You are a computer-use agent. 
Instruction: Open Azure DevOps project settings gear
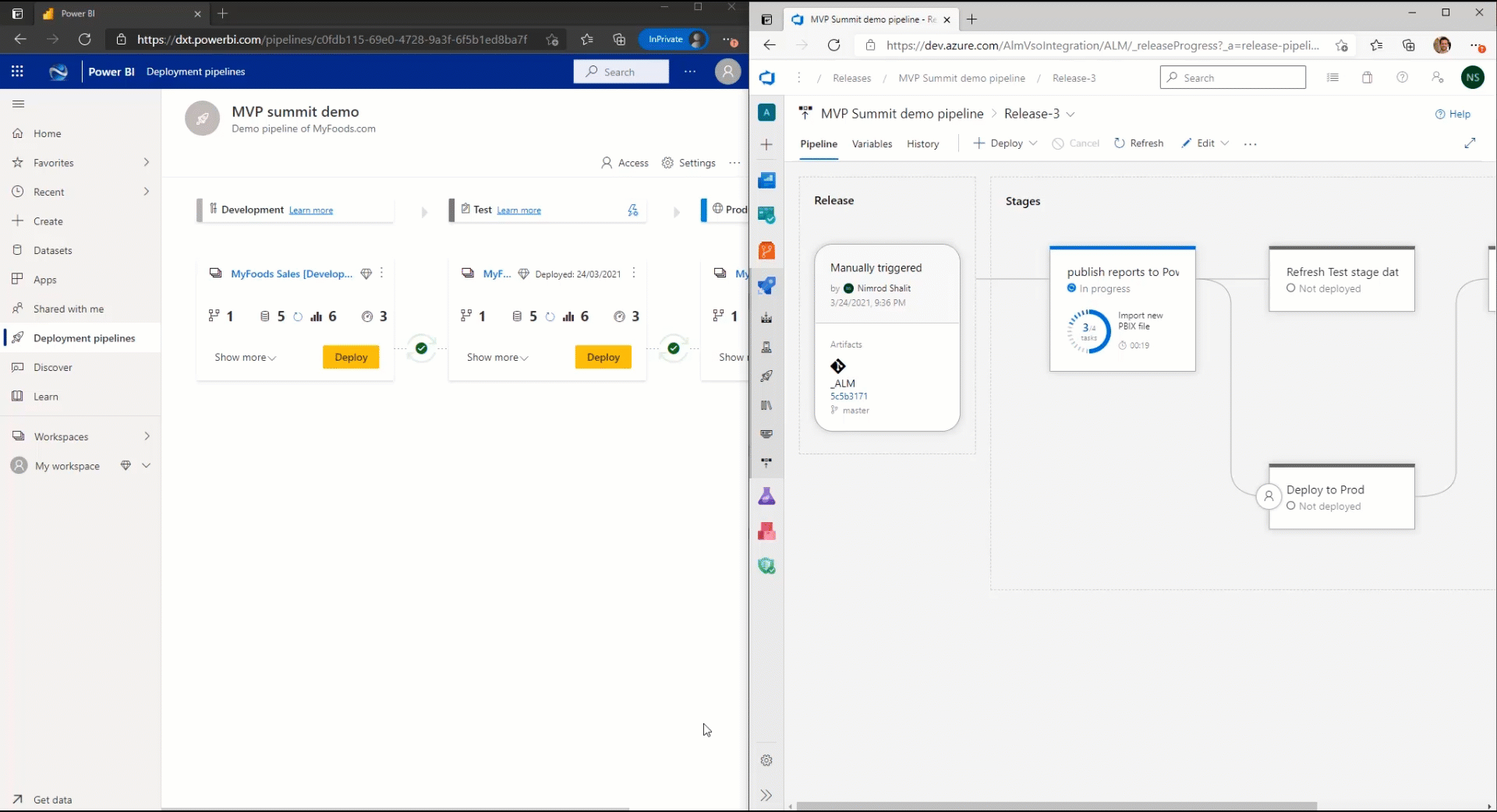[766, 761]
